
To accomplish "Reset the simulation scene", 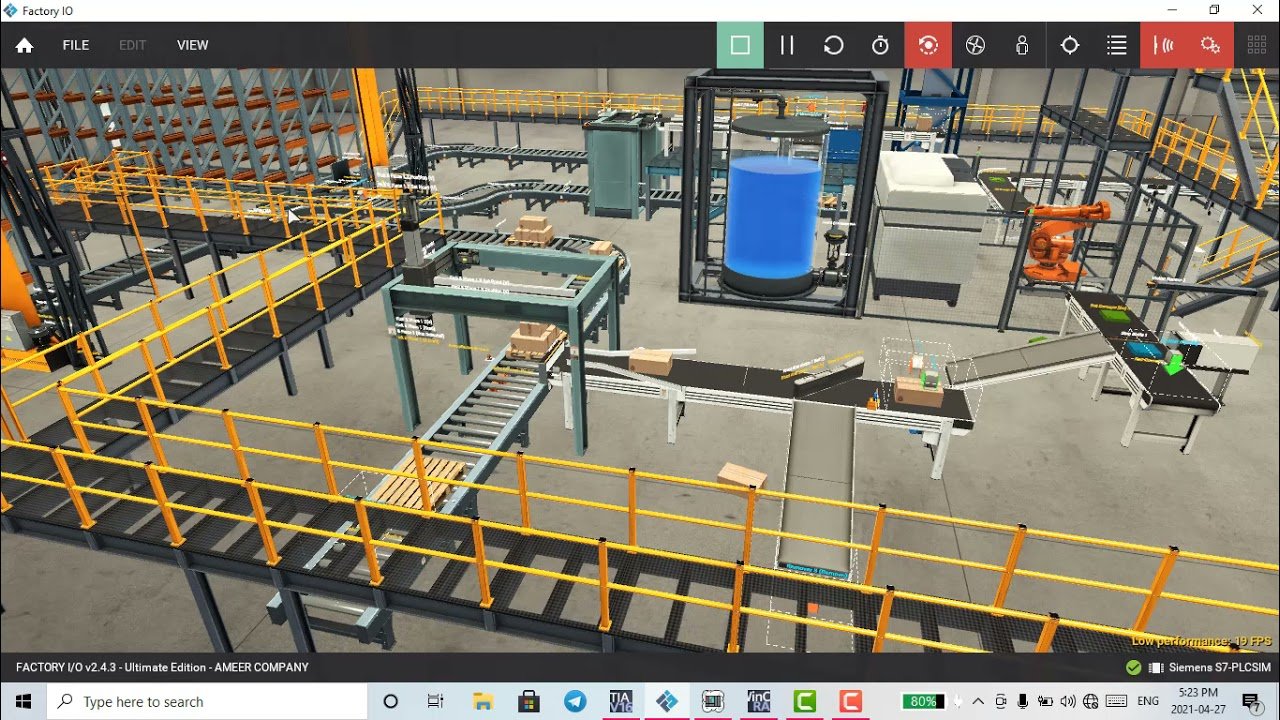I will point(833,45).
